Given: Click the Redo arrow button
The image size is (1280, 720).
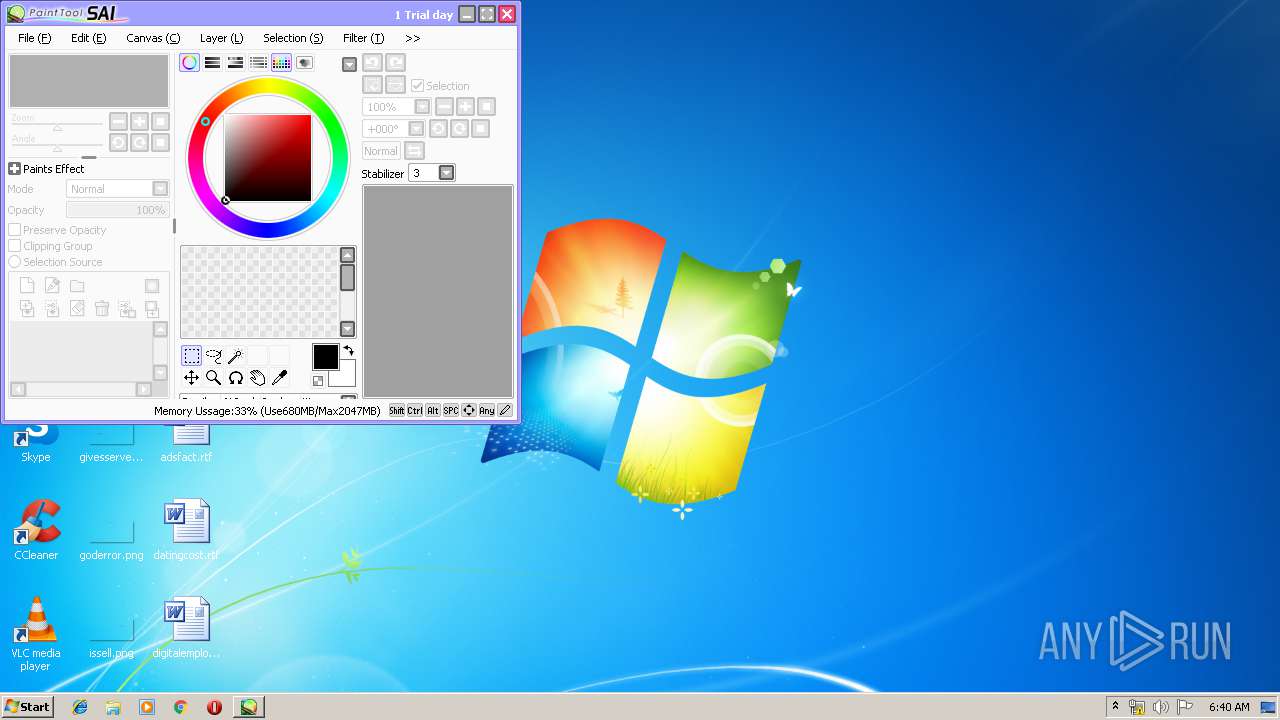Looking at the screenshot, I should point(395,63).
